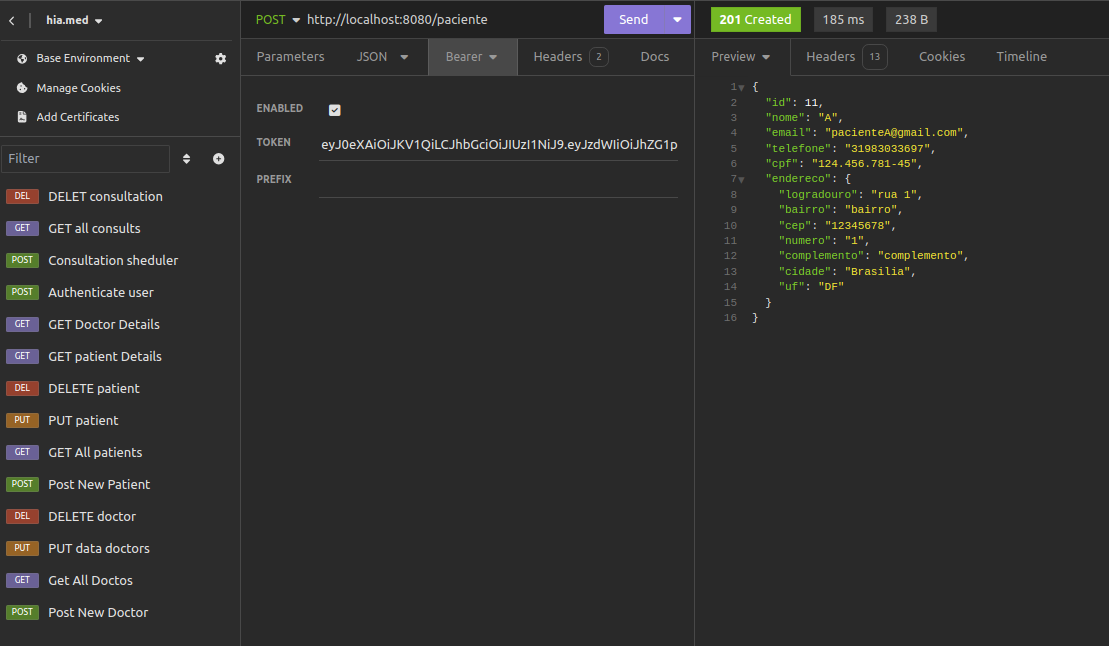The width and height of the screenshot is (1109, 646).
Task: Open the Timeline tab
Action: (1021, 57)
